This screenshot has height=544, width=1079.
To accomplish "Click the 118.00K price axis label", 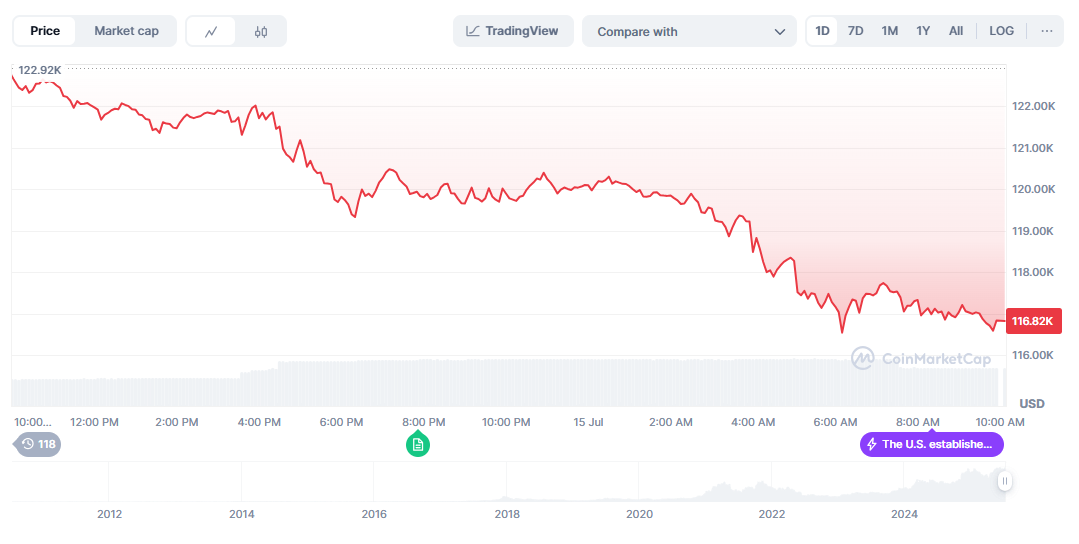I will coord(1033,272).
